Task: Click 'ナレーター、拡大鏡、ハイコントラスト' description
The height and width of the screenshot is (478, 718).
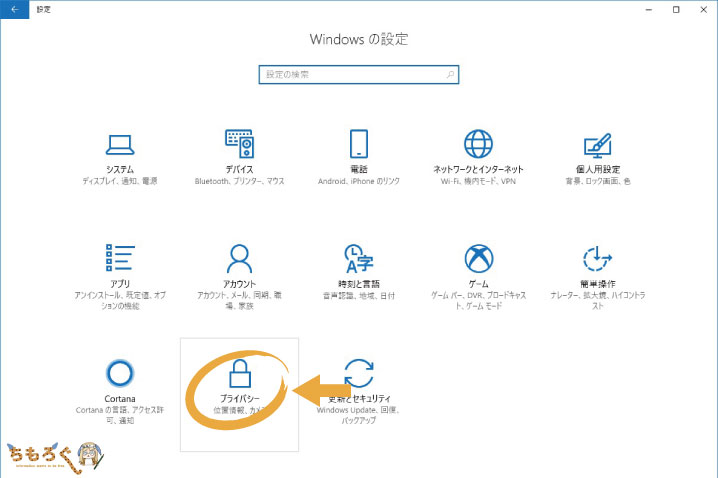Action: coord(598,300)
